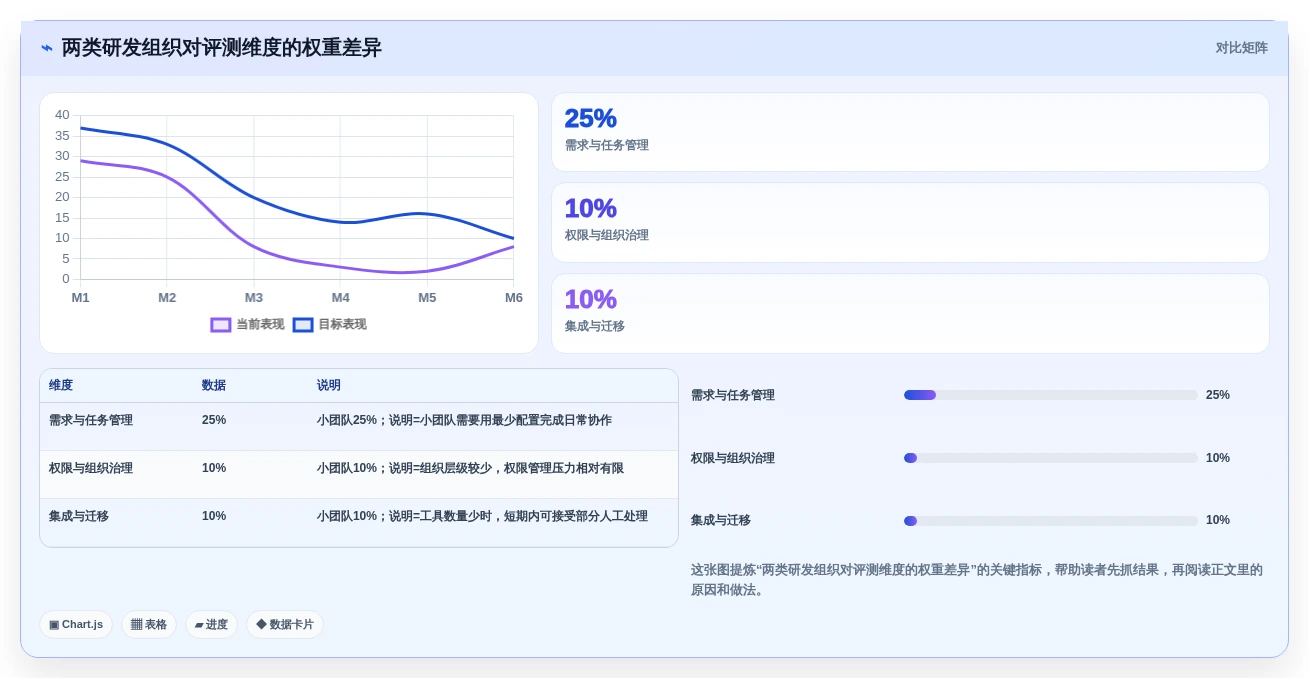
Task: Click table value 10% in 集成与迁移 row
Action: (214, 516)
